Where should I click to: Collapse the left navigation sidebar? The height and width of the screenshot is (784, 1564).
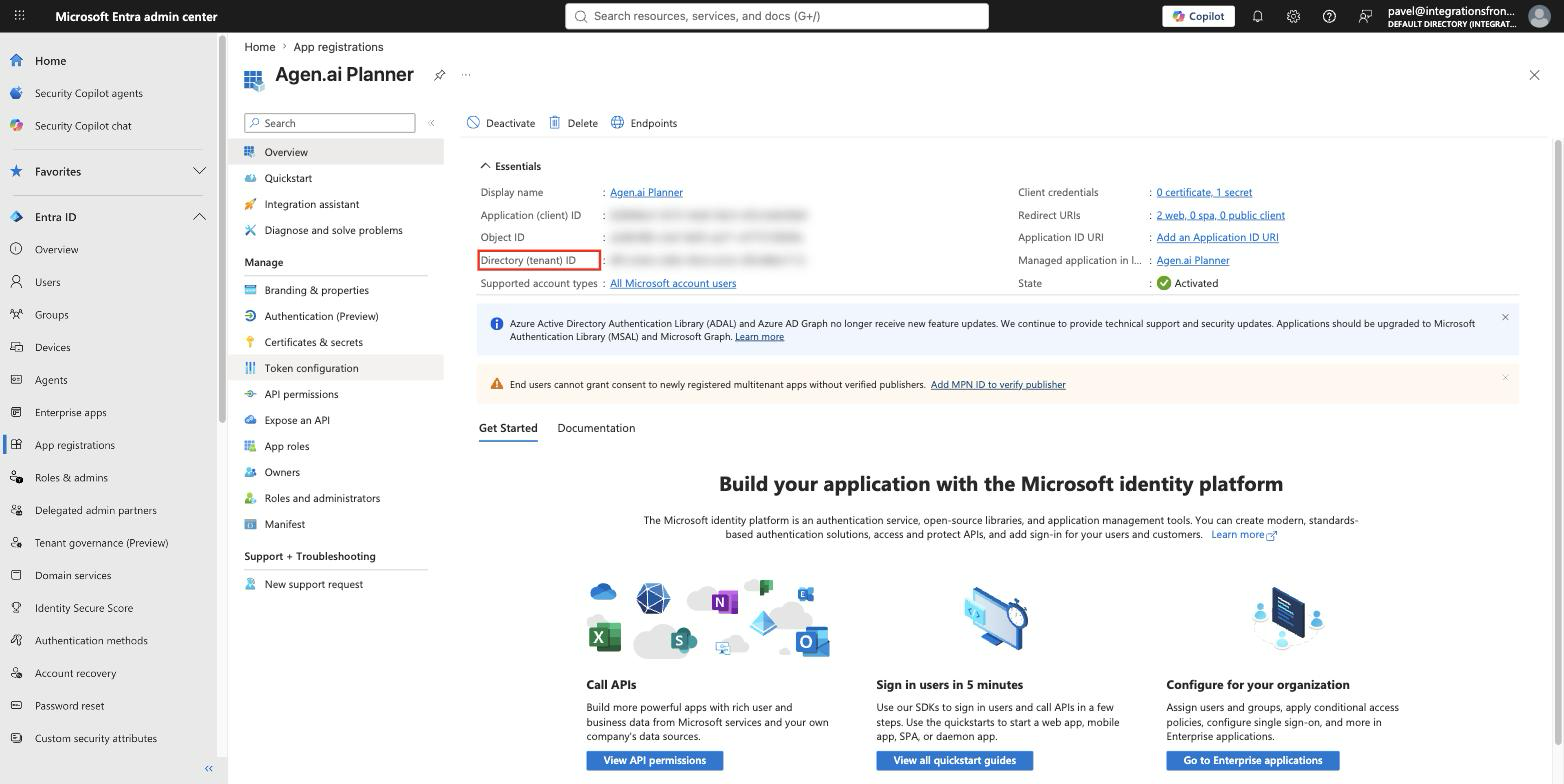pos(209,768)
